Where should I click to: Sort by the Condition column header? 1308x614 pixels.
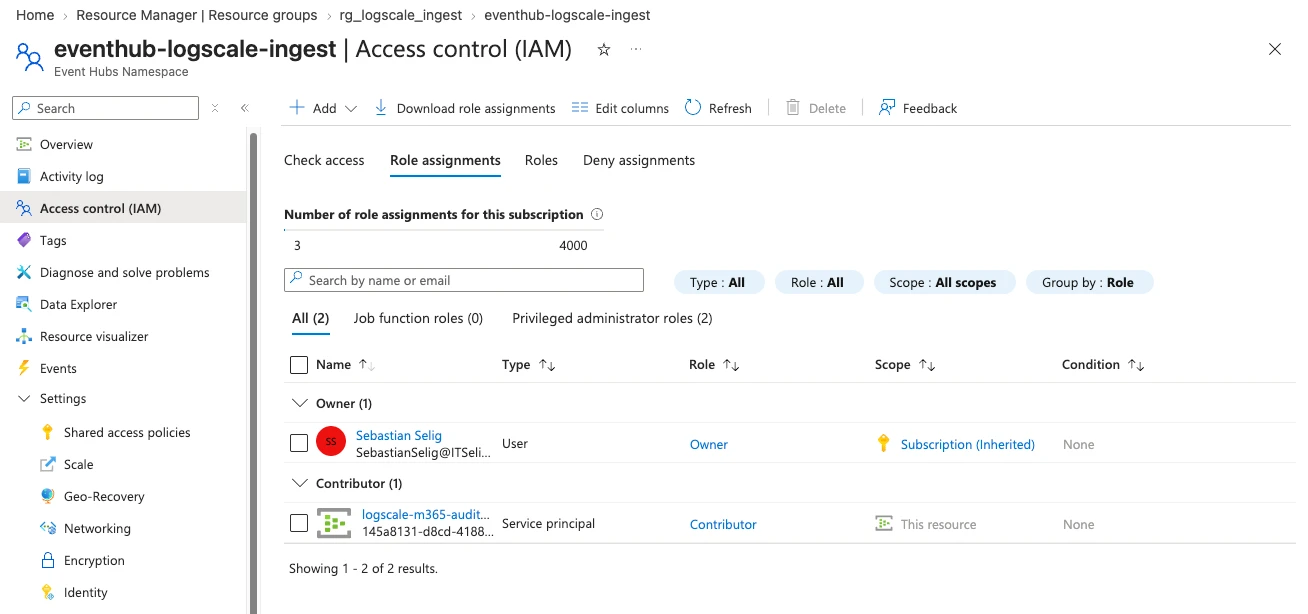(1103, 365)
